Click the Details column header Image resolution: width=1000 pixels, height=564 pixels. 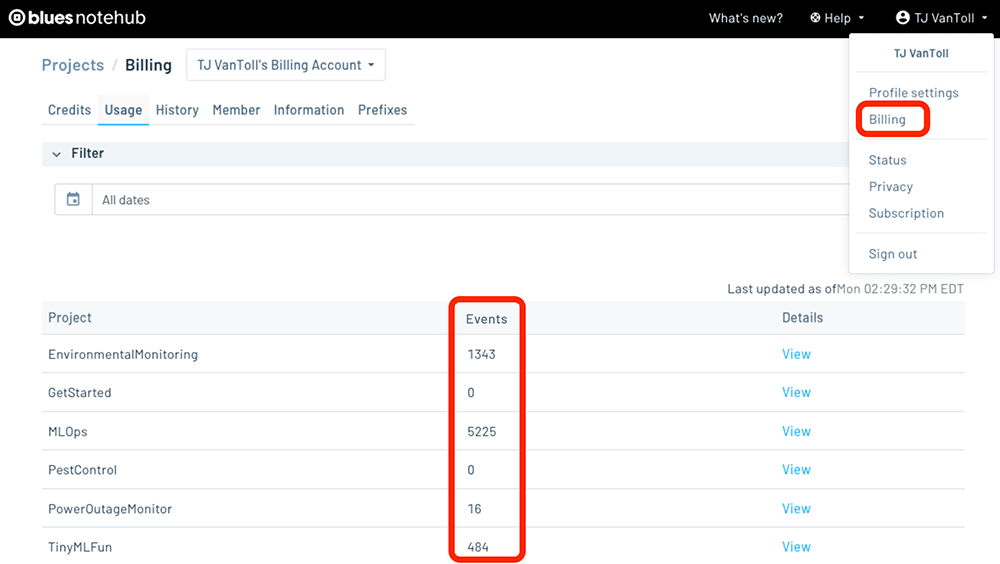click(802, 318)
